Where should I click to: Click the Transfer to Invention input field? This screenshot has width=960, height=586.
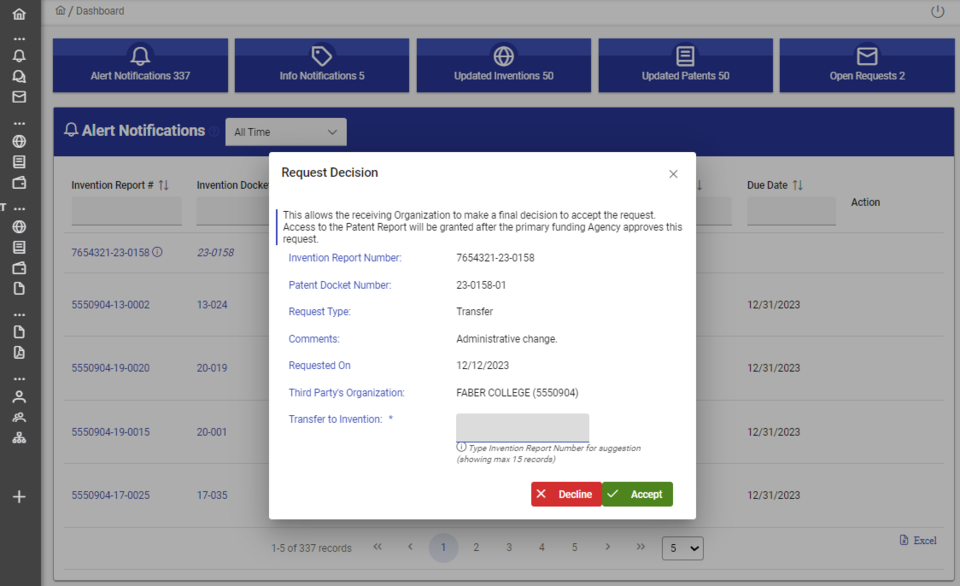[522, 427]
